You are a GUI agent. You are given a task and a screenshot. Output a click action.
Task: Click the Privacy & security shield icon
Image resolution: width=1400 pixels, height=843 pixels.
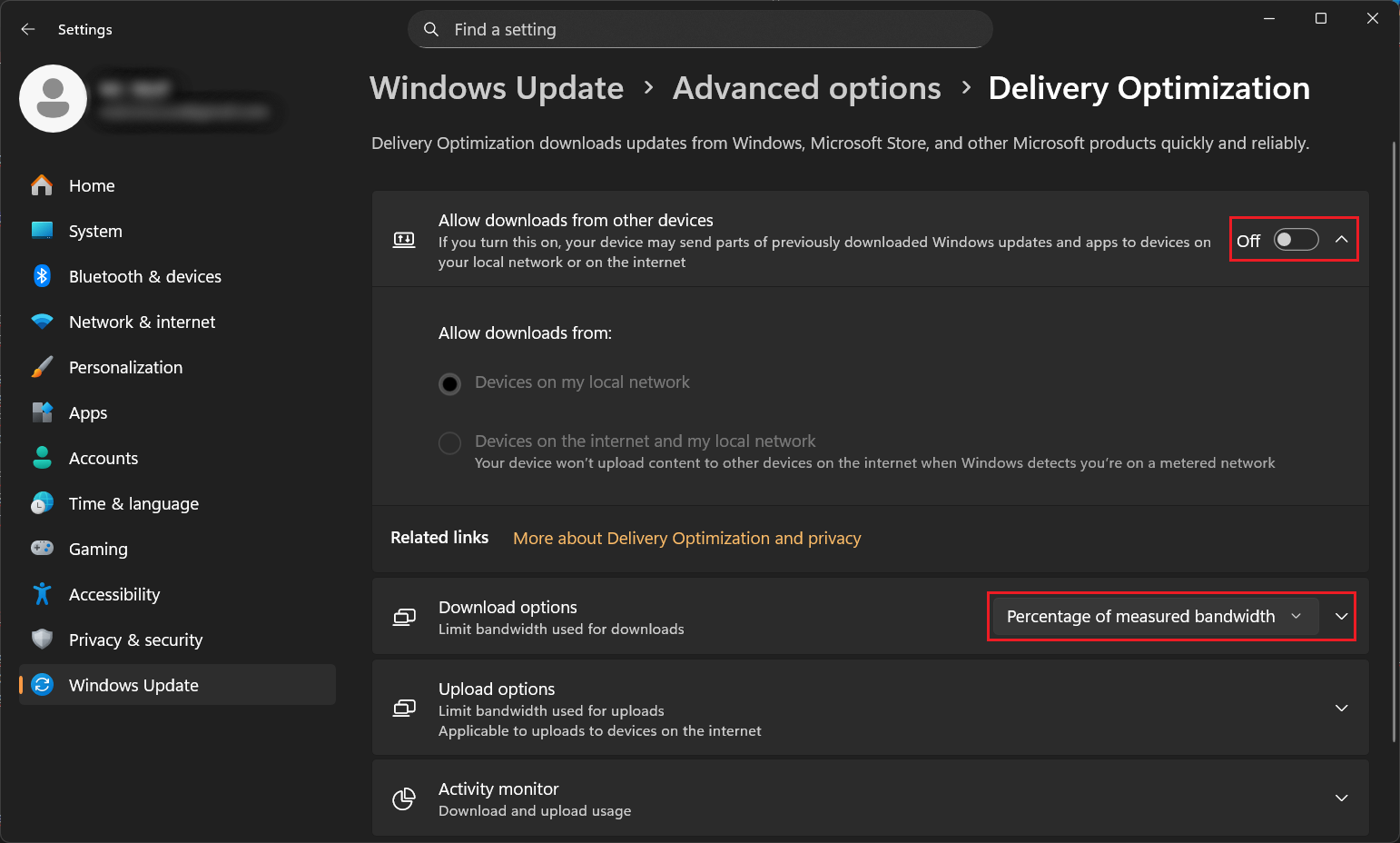[42, 640]
